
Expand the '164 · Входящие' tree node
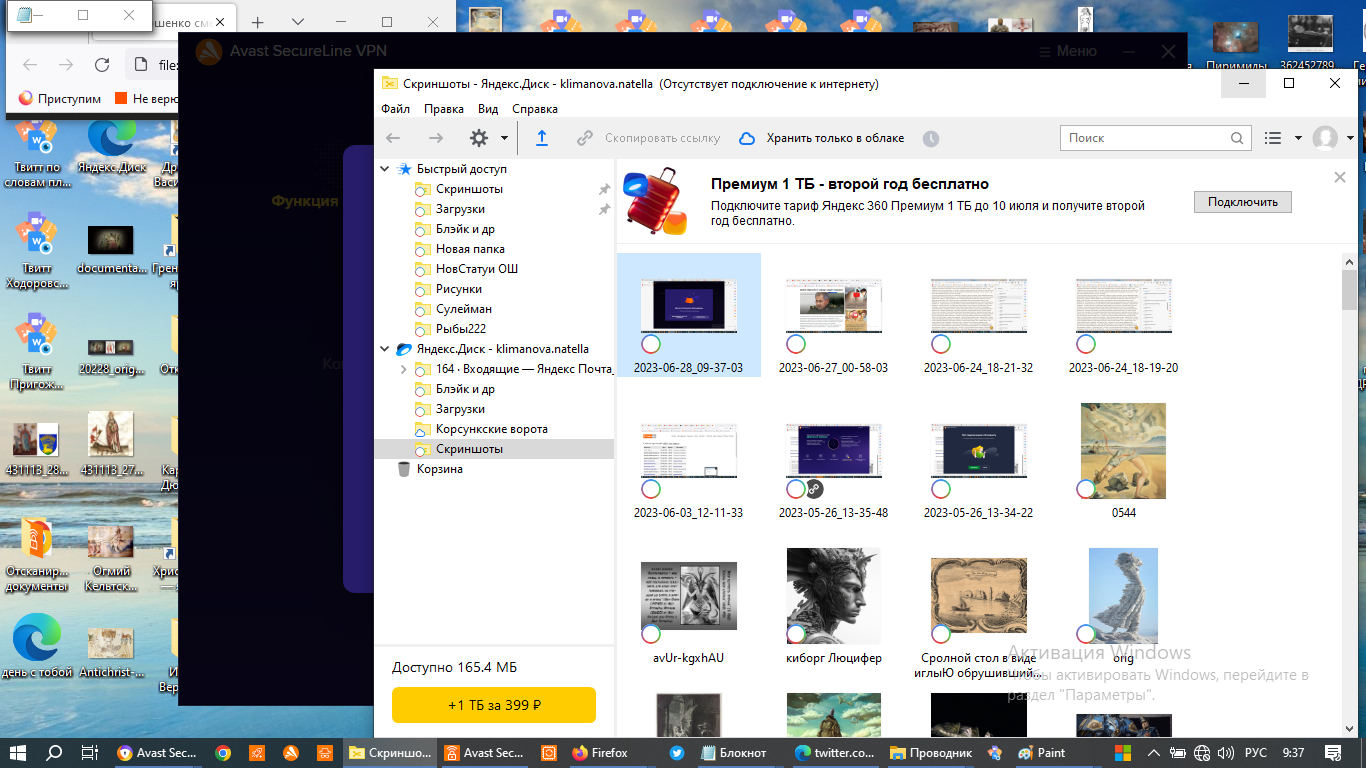pos(403,369)
